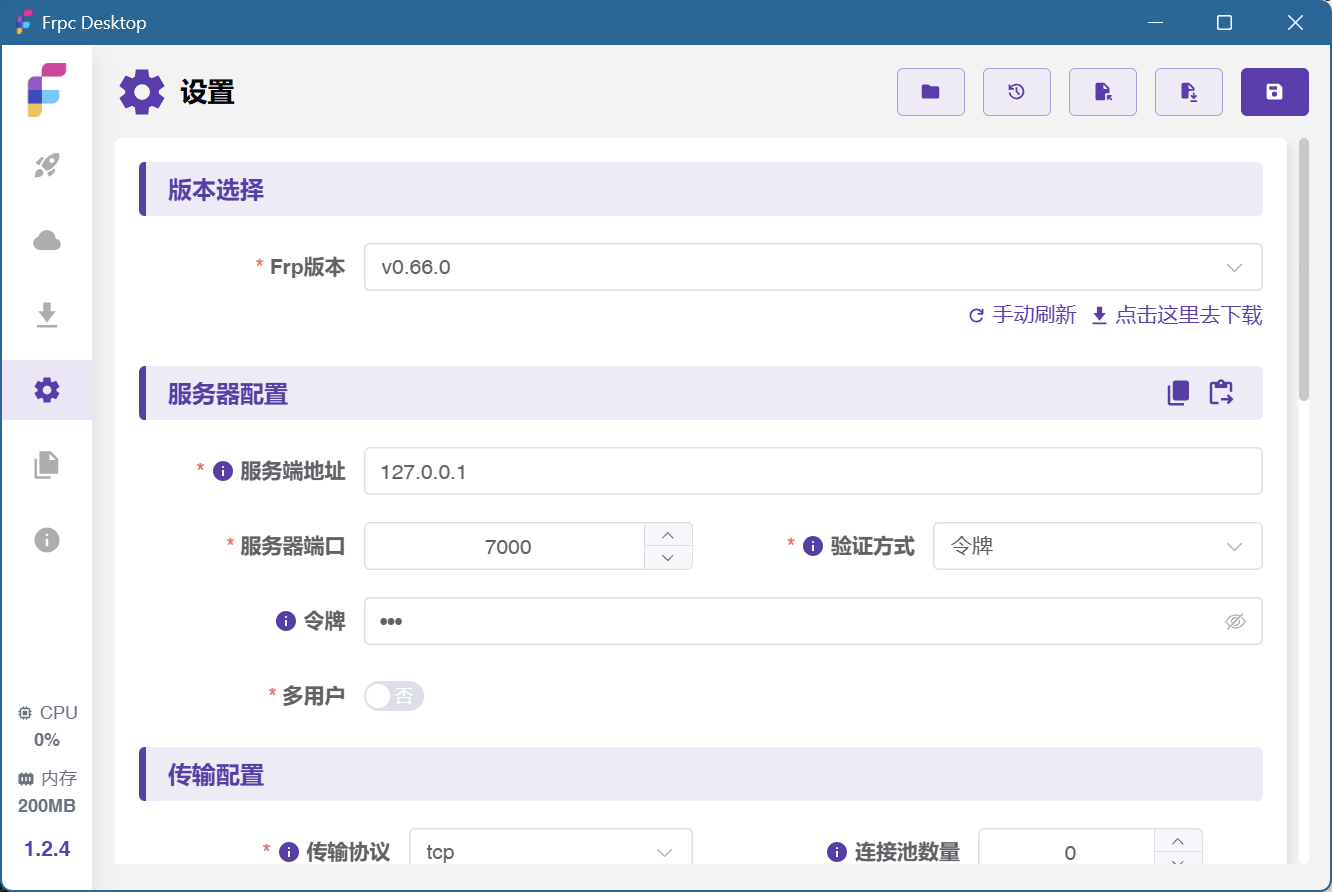The height and width of the screenshot is (892, 1332).
Task: Increase the 服务器端口 value with up arrow
Action: (668, 534)
